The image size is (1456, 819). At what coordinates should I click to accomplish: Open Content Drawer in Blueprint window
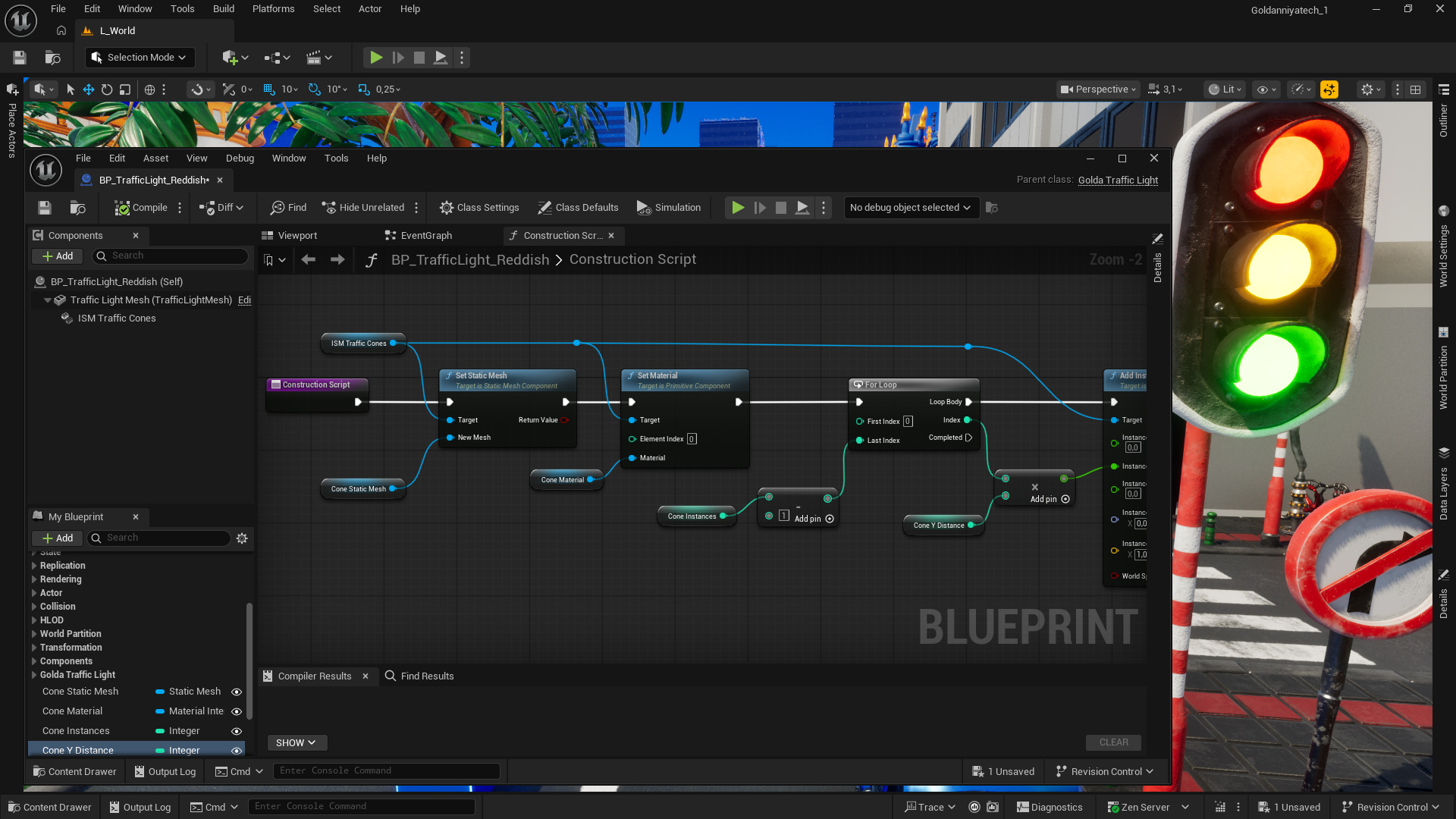coord(75,772)
